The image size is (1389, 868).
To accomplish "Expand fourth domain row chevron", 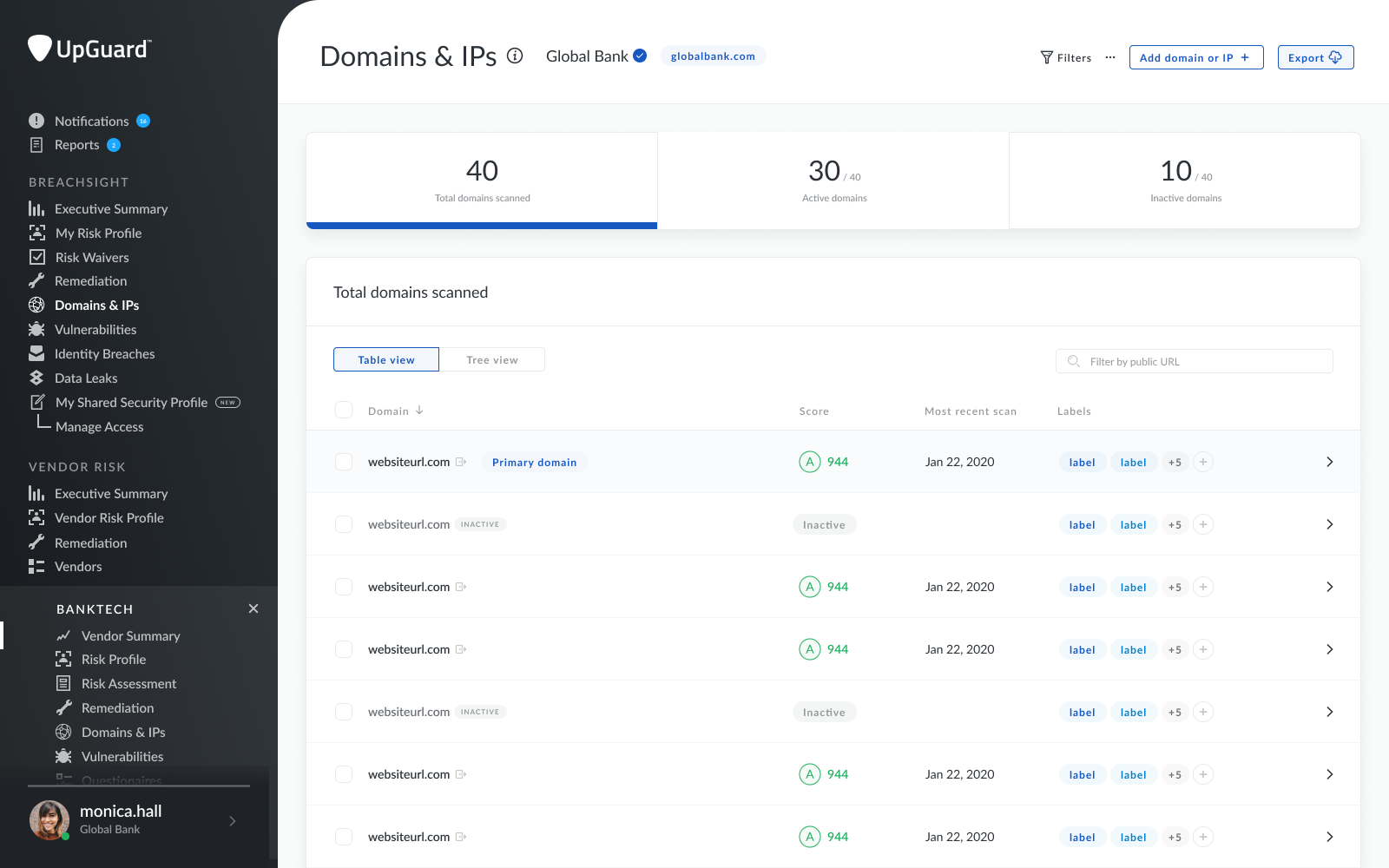I will (1329, 649).
